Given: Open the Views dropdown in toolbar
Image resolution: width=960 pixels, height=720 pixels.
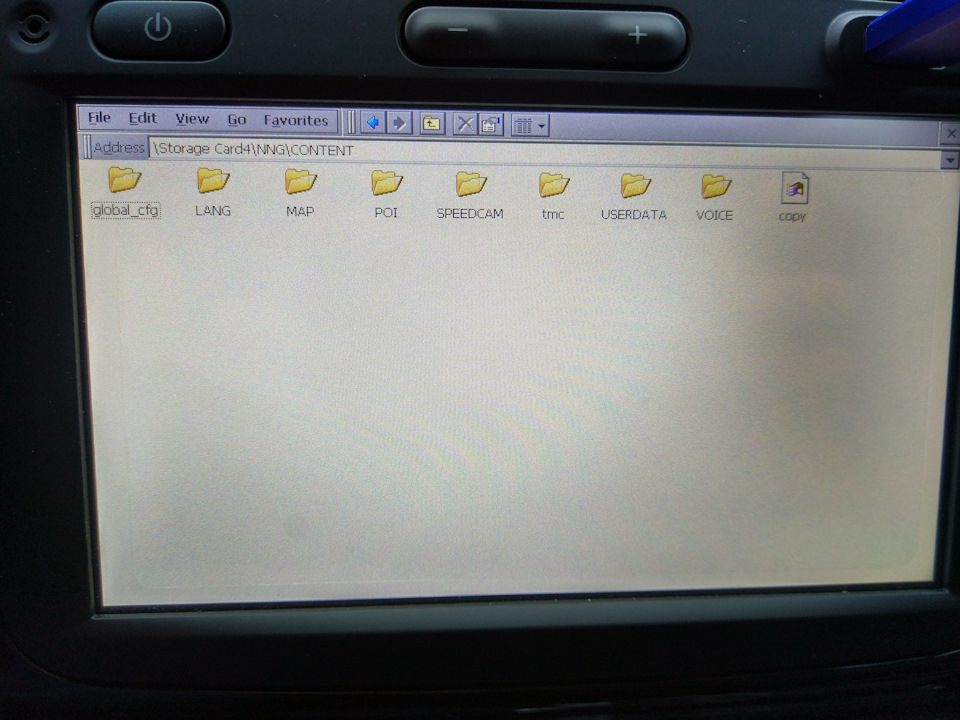Looking at the screenshot, I should coord(529,126).
